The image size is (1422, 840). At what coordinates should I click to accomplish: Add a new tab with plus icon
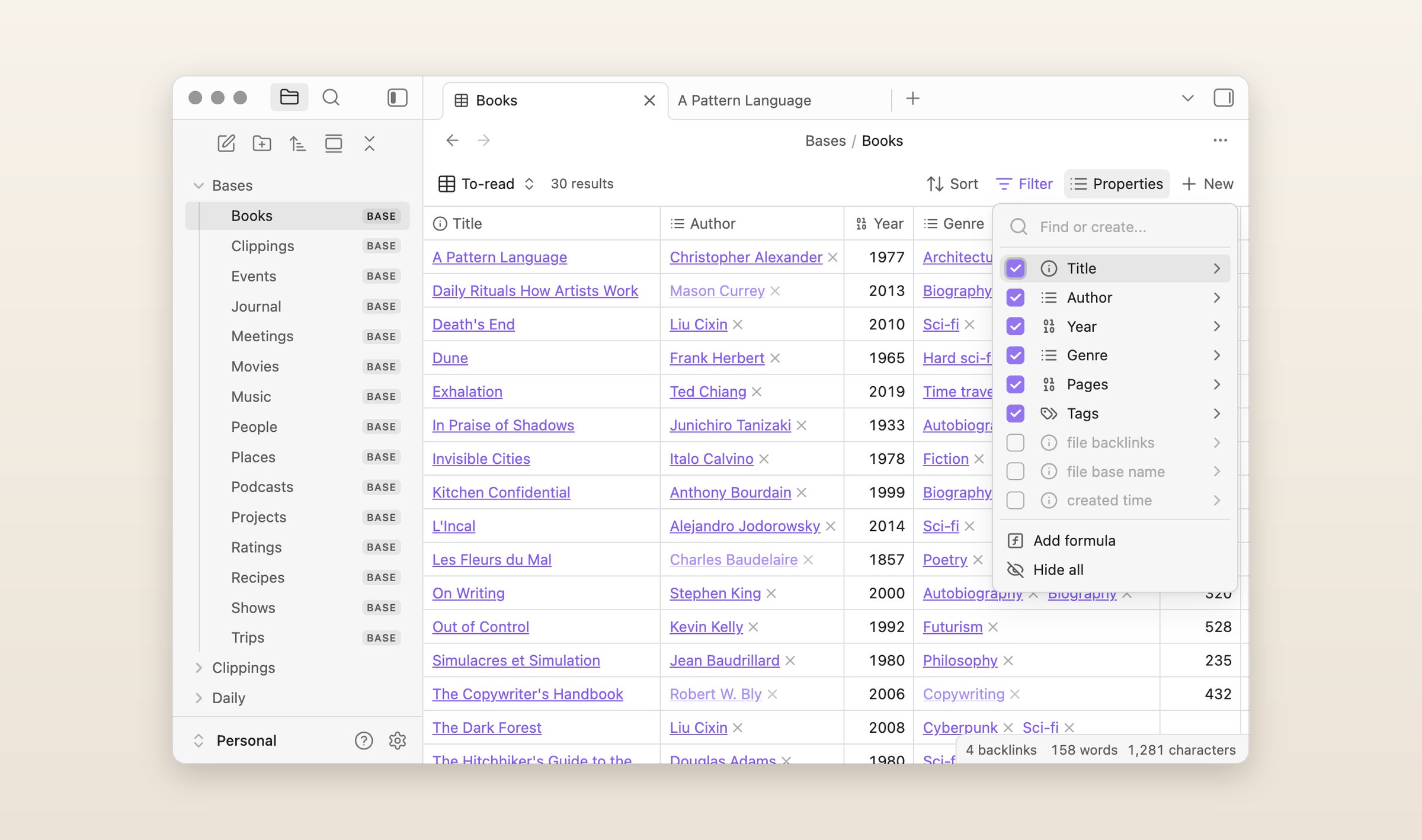[x=913, y=98]
